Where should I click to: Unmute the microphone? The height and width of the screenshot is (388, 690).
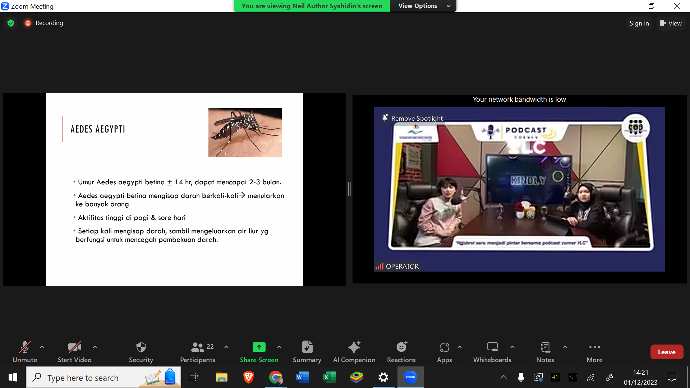(x=25, y=352)
